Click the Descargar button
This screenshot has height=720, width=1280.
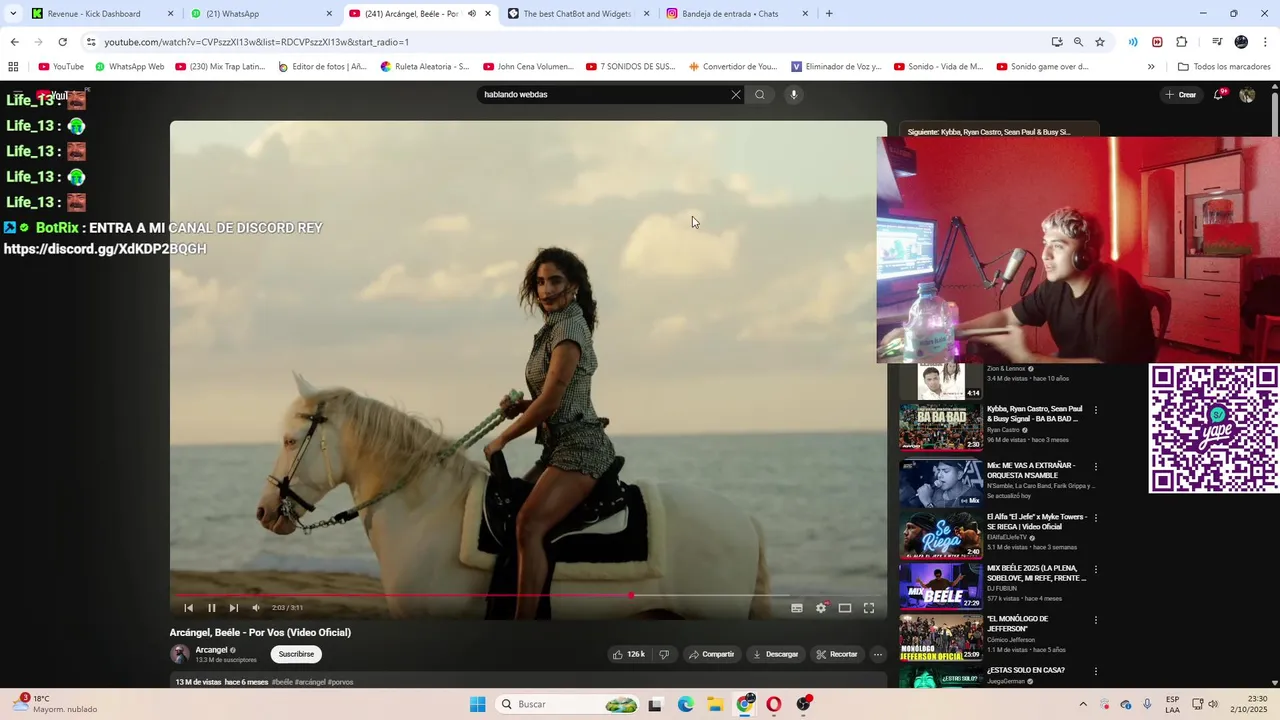[776, 654]
